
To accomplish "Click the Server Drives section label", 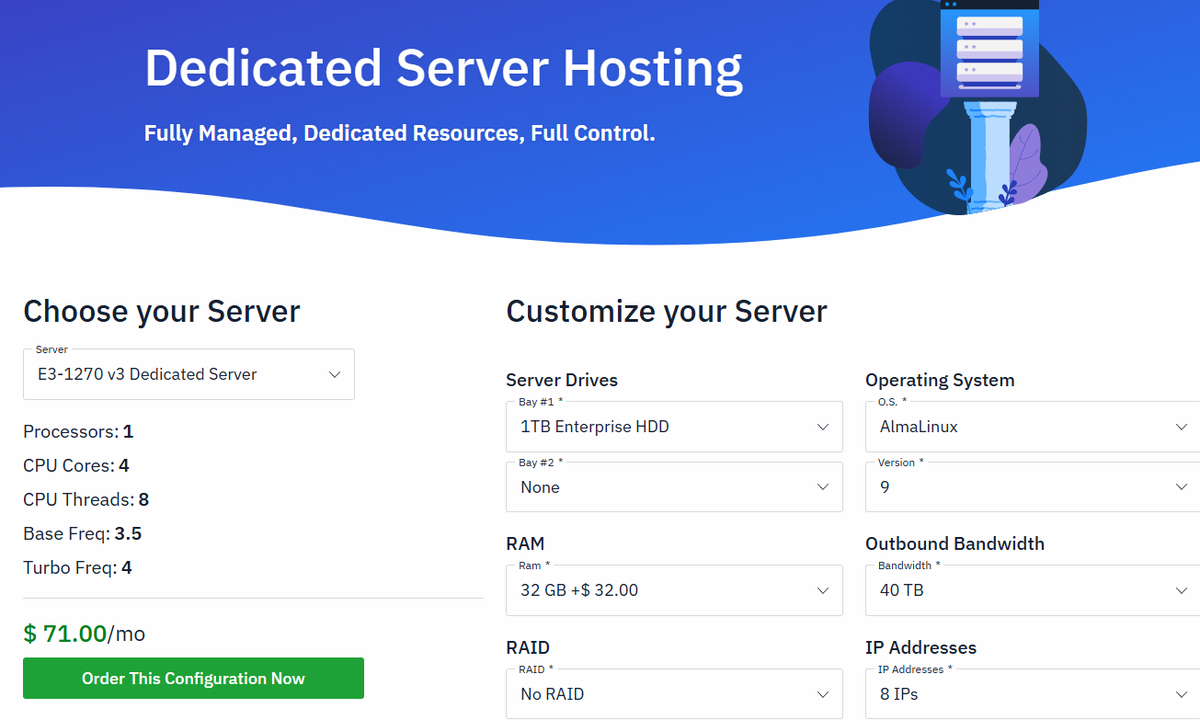I will point(562,380).
